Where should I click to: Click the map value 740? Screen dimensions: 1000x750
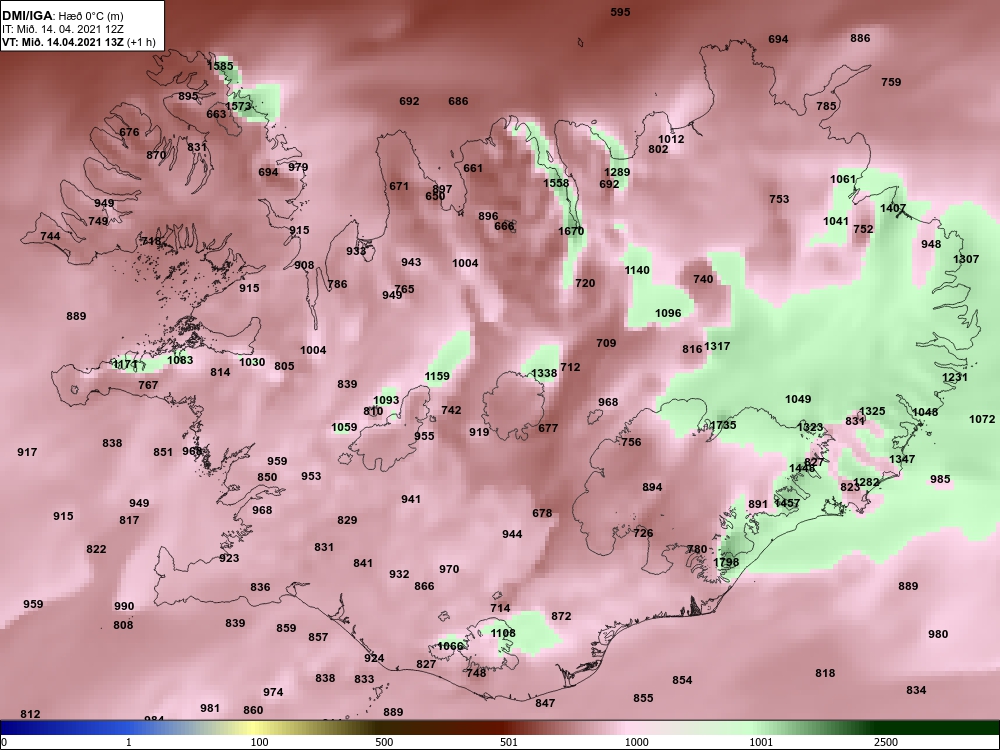pos(703,279)
